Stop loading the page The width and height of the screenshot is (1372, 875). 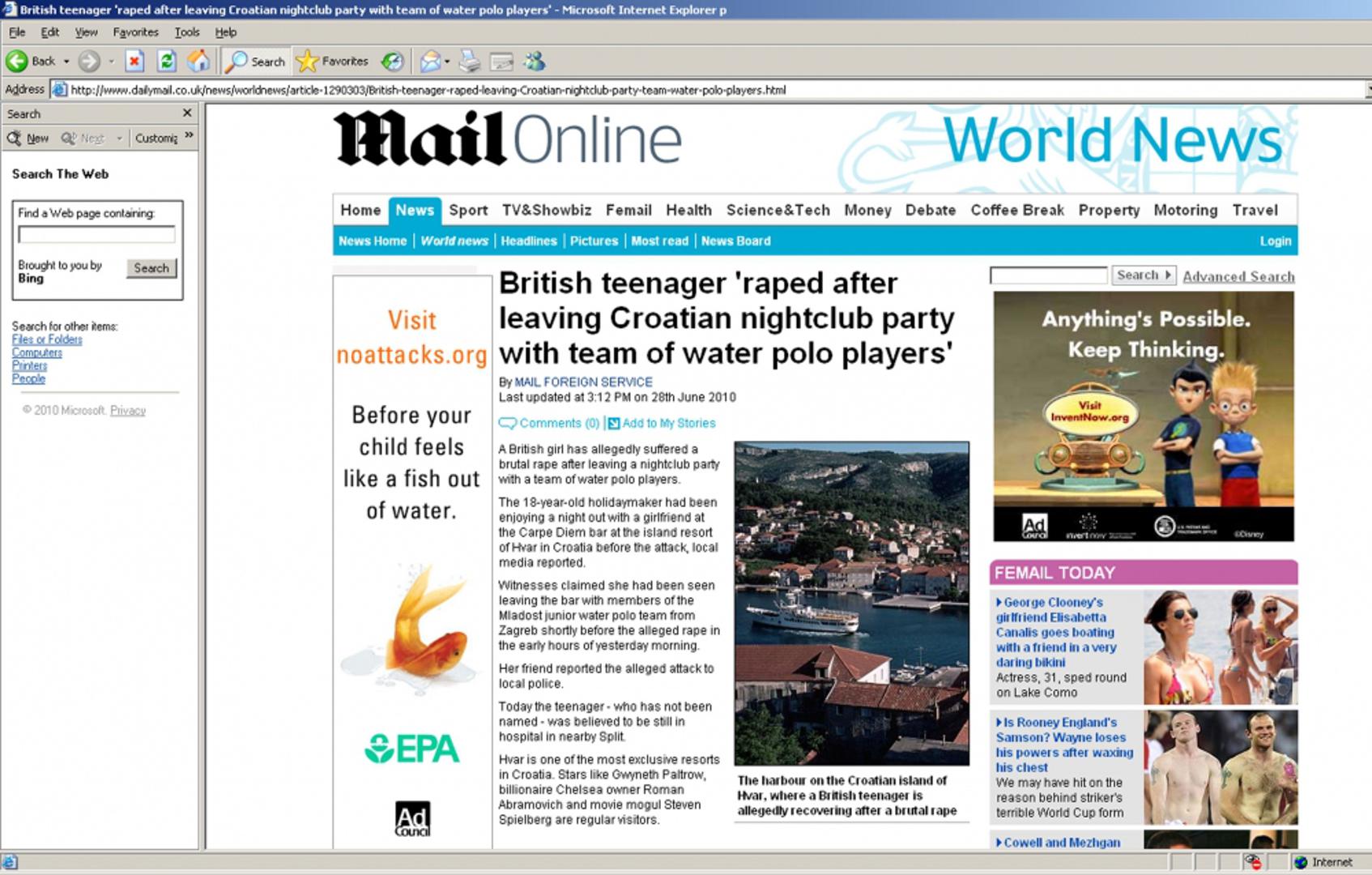134,62
